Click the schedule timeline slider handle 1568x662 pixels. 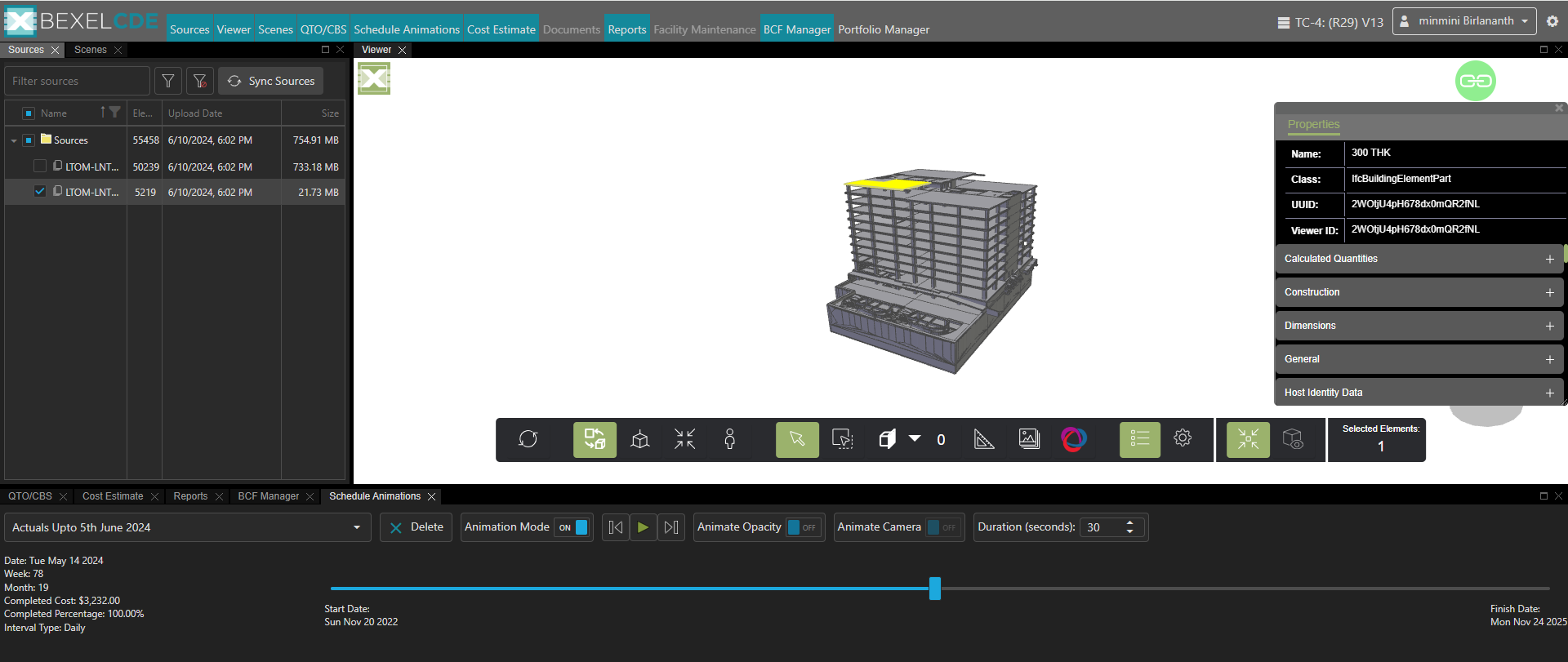[935, 589]
